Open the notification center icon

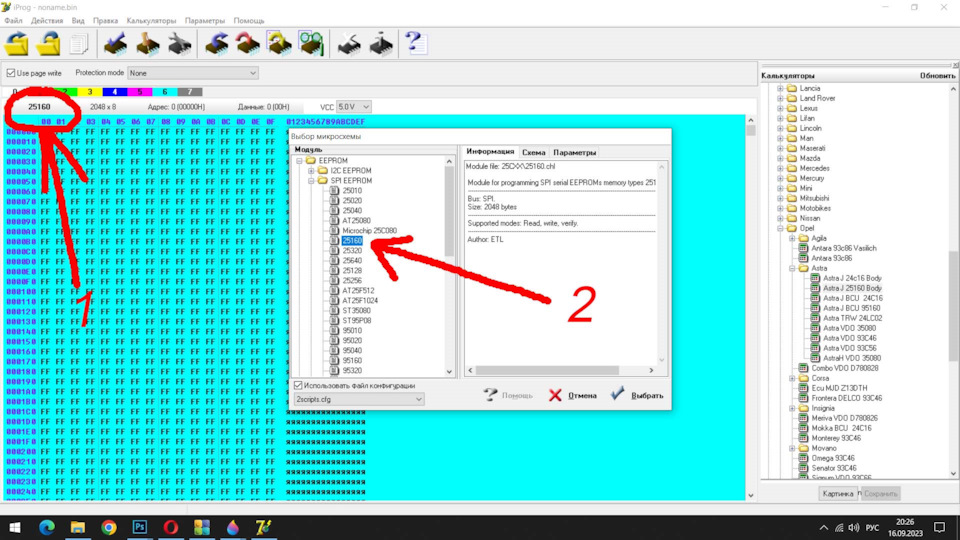940,527
